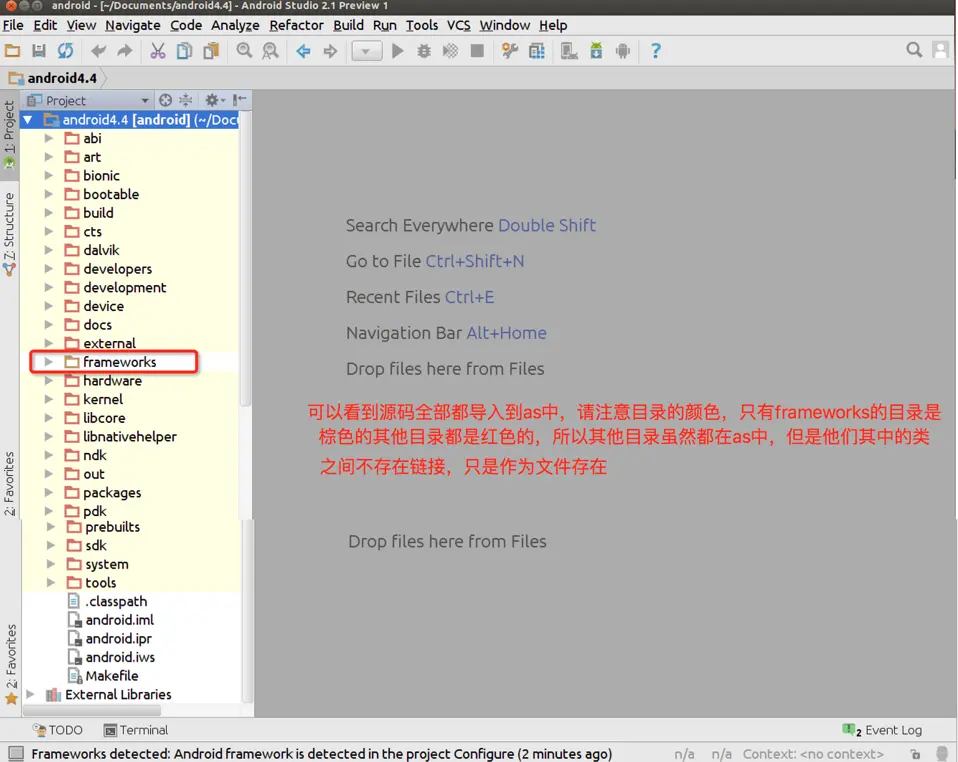Expand the frameworks folder arrow

point(49,362)
